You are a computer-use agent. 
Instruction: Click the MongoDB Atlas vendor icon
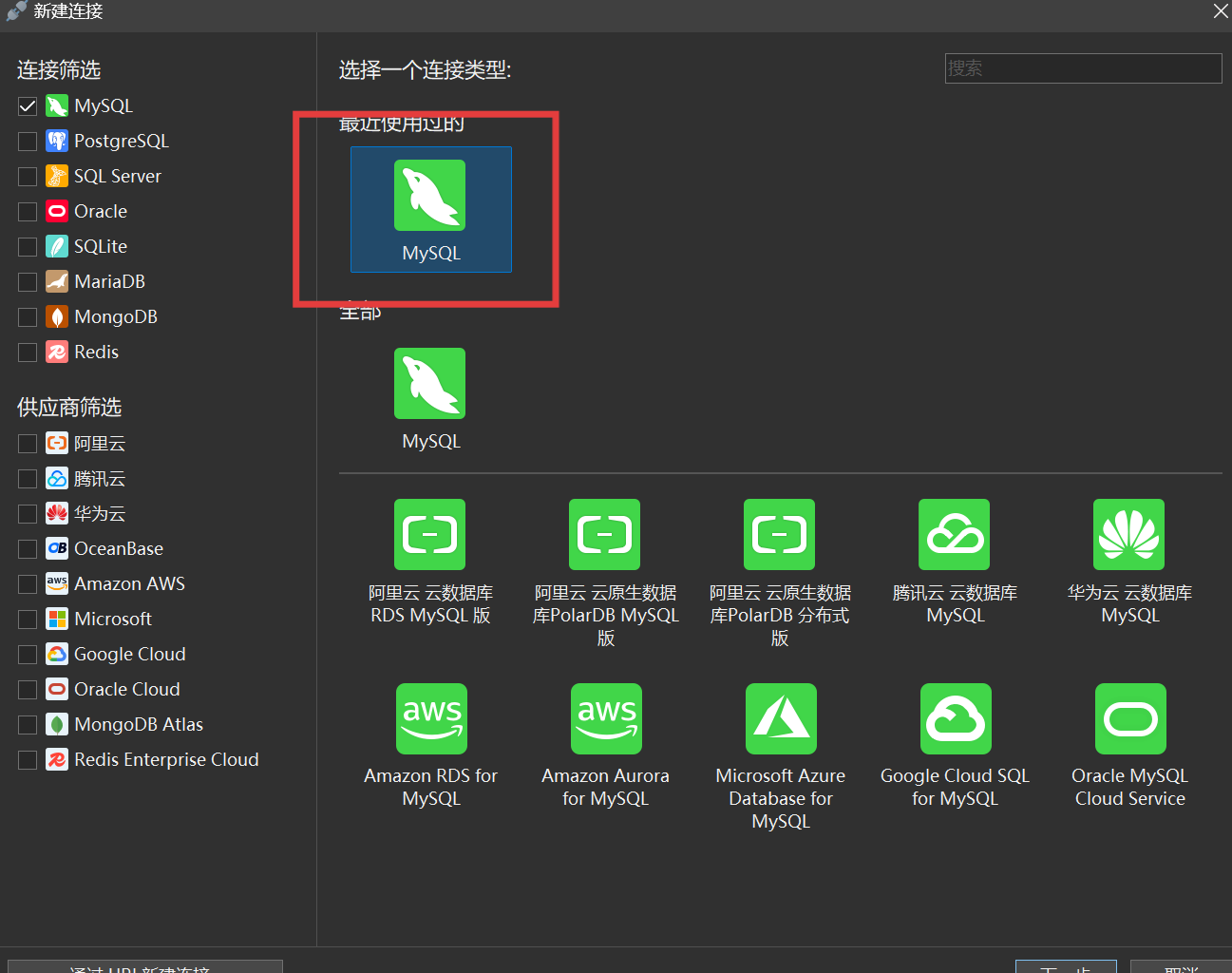(x=57, y=724)
